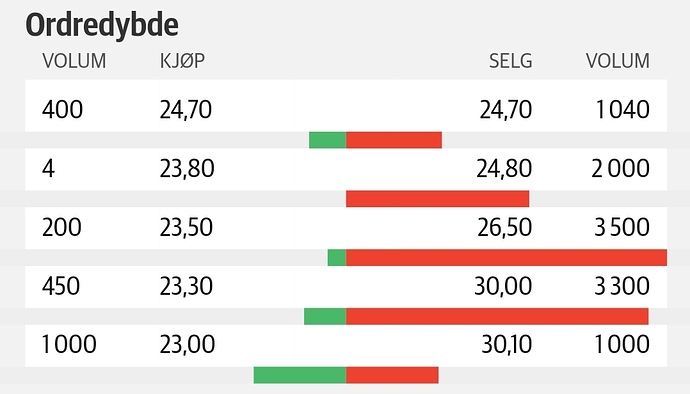Image resolution: width=690 pixels, height=394 pixels.
Task: Select sell volume 1 040
Action: click(x=622, y=110)
